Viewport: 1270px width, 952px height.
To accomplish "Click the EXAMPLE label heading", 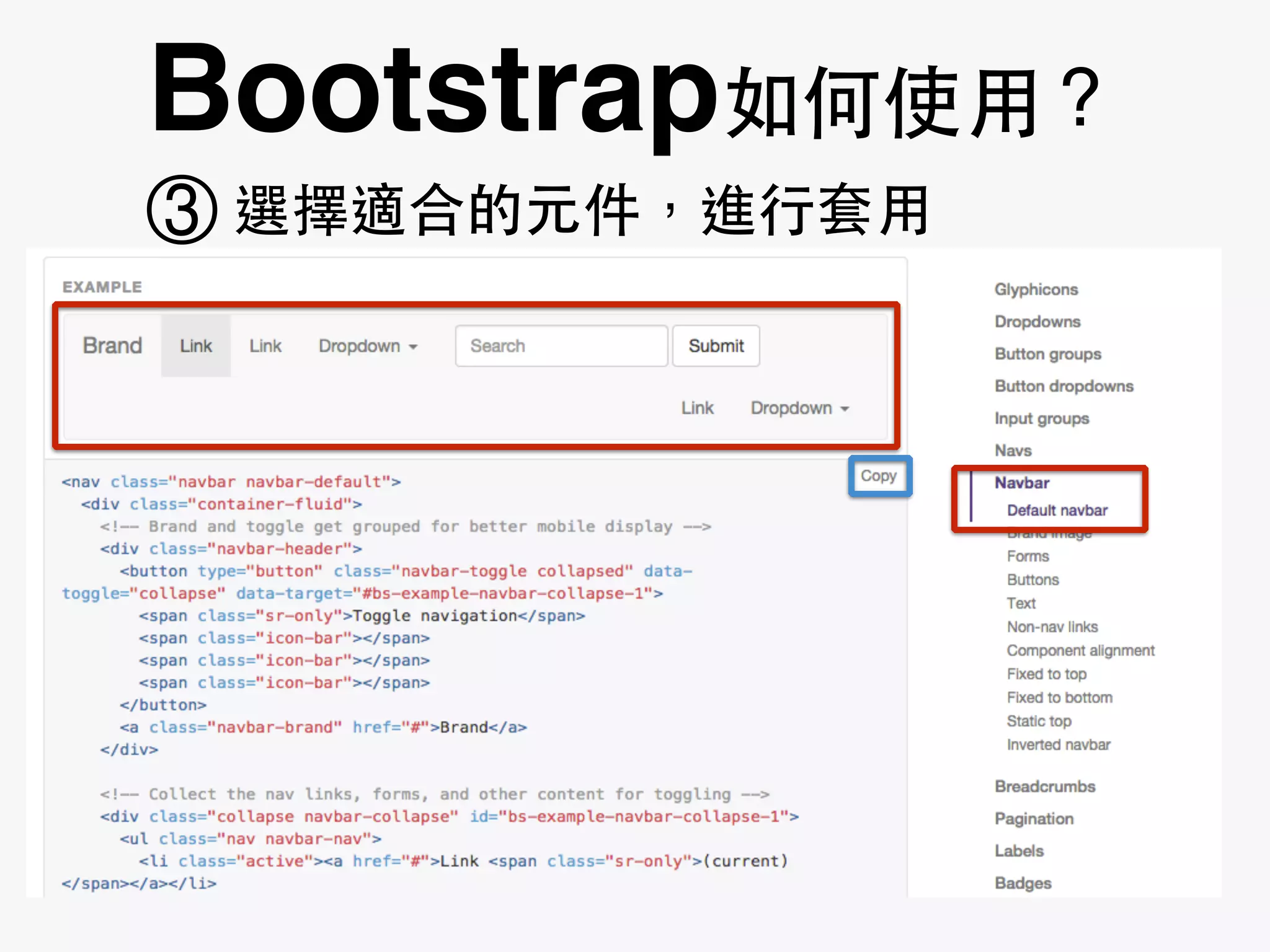I will 102,287.
